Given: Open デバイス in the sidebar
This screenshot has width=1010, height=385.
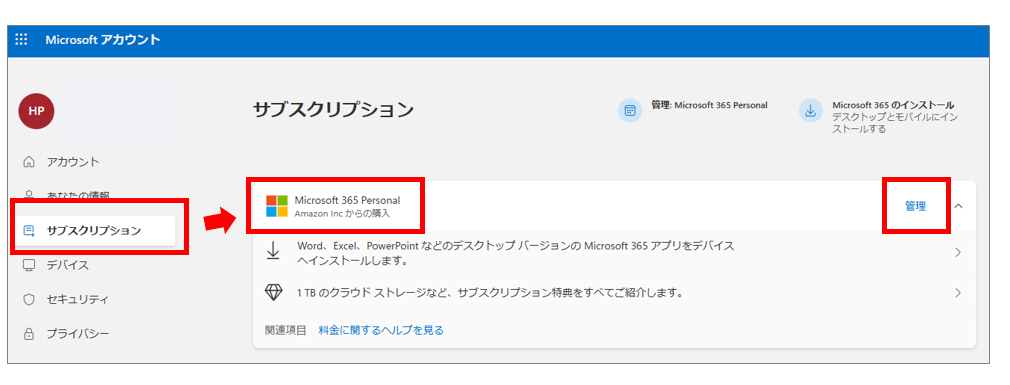Looking at the screenshot, I should click(67, 265).
